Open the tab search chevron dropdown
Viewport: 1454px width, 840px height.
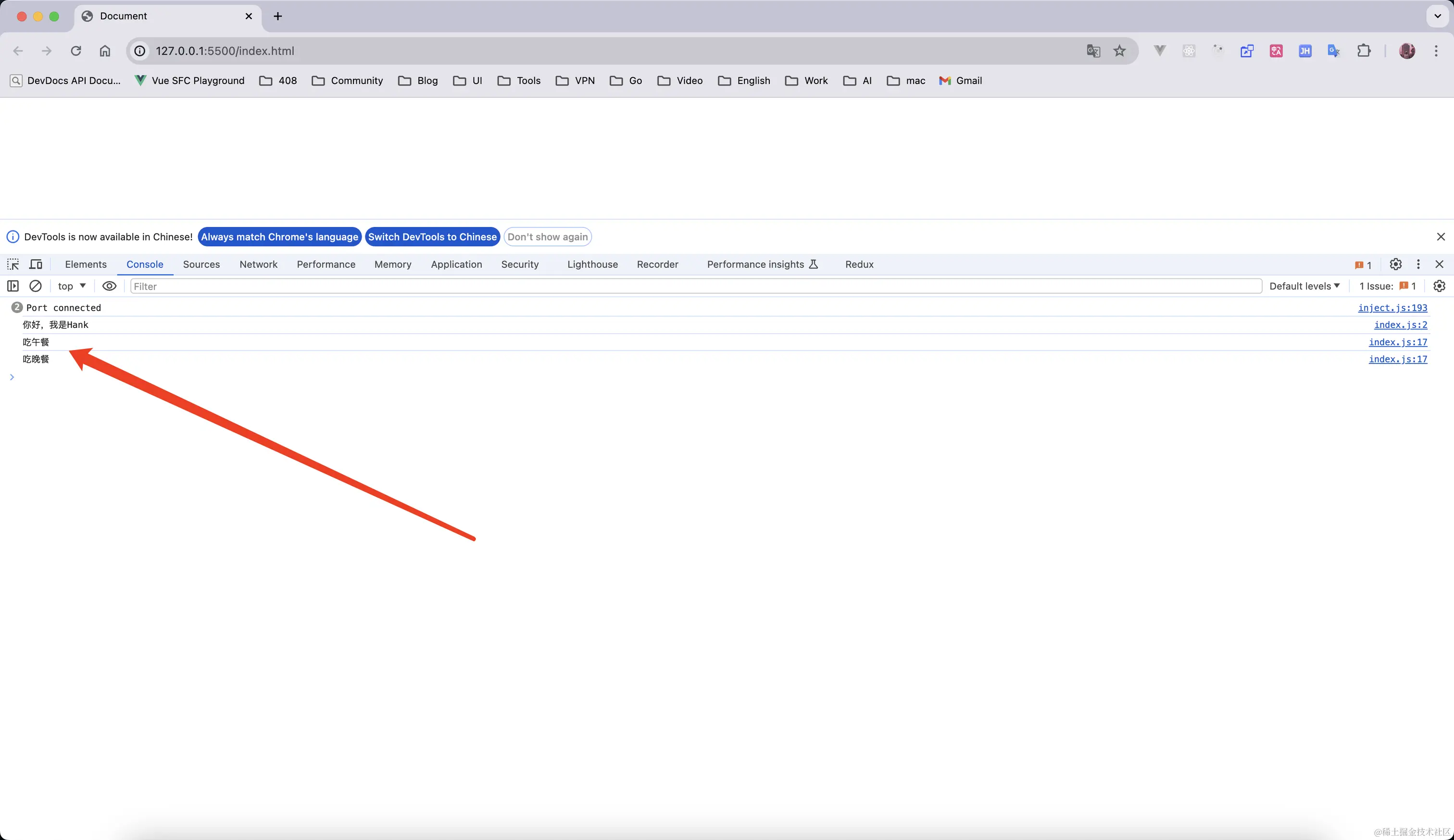1437,16
